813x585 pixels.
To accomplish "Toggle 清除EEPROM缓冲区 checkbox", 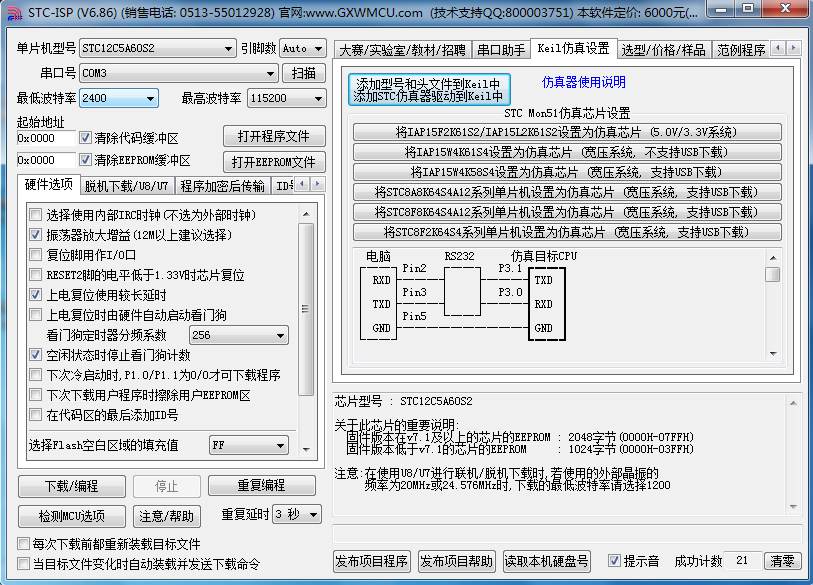I will 86,160.
